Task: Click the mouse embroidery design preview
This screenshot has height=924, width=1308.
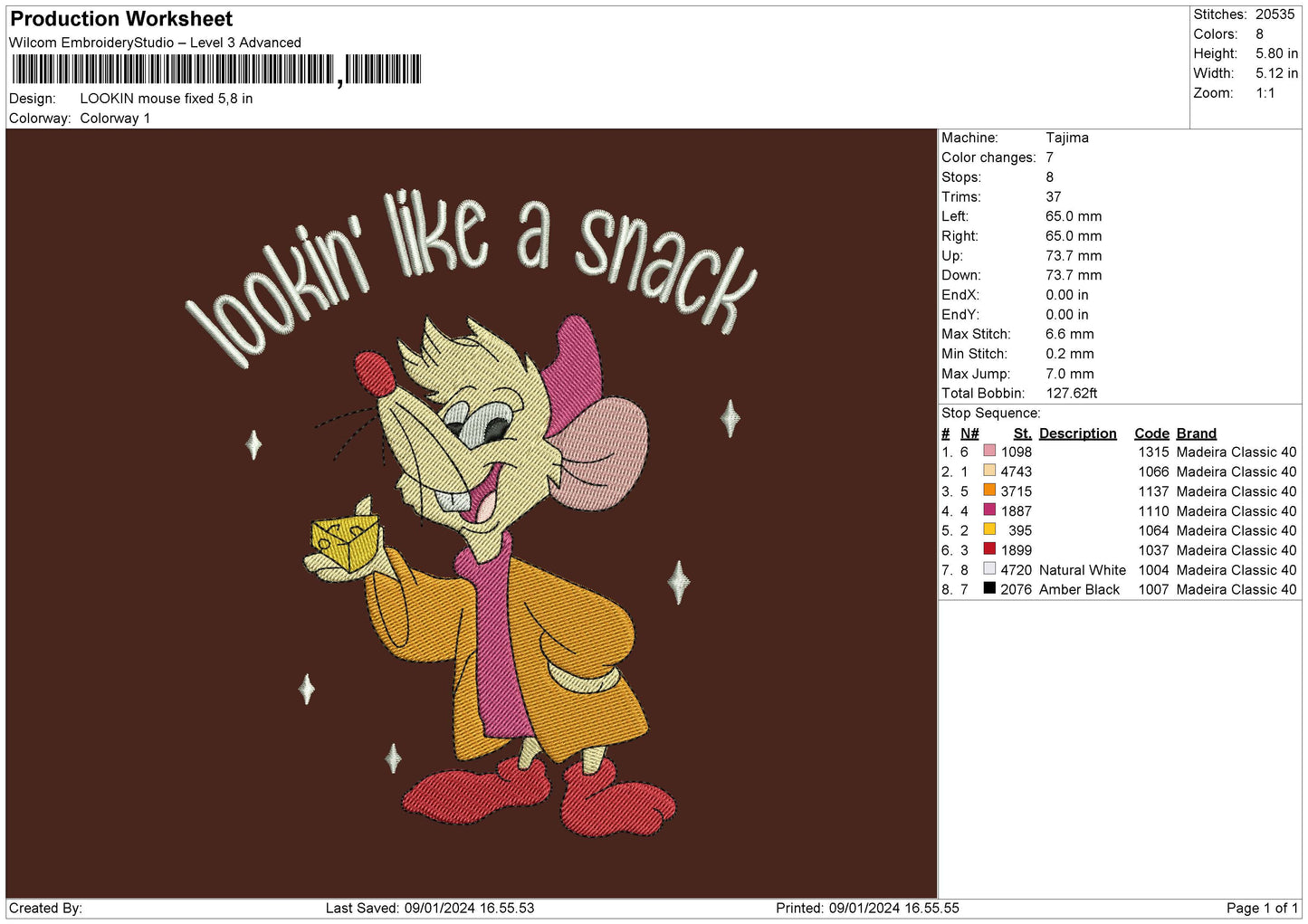Action: (472, 513)
